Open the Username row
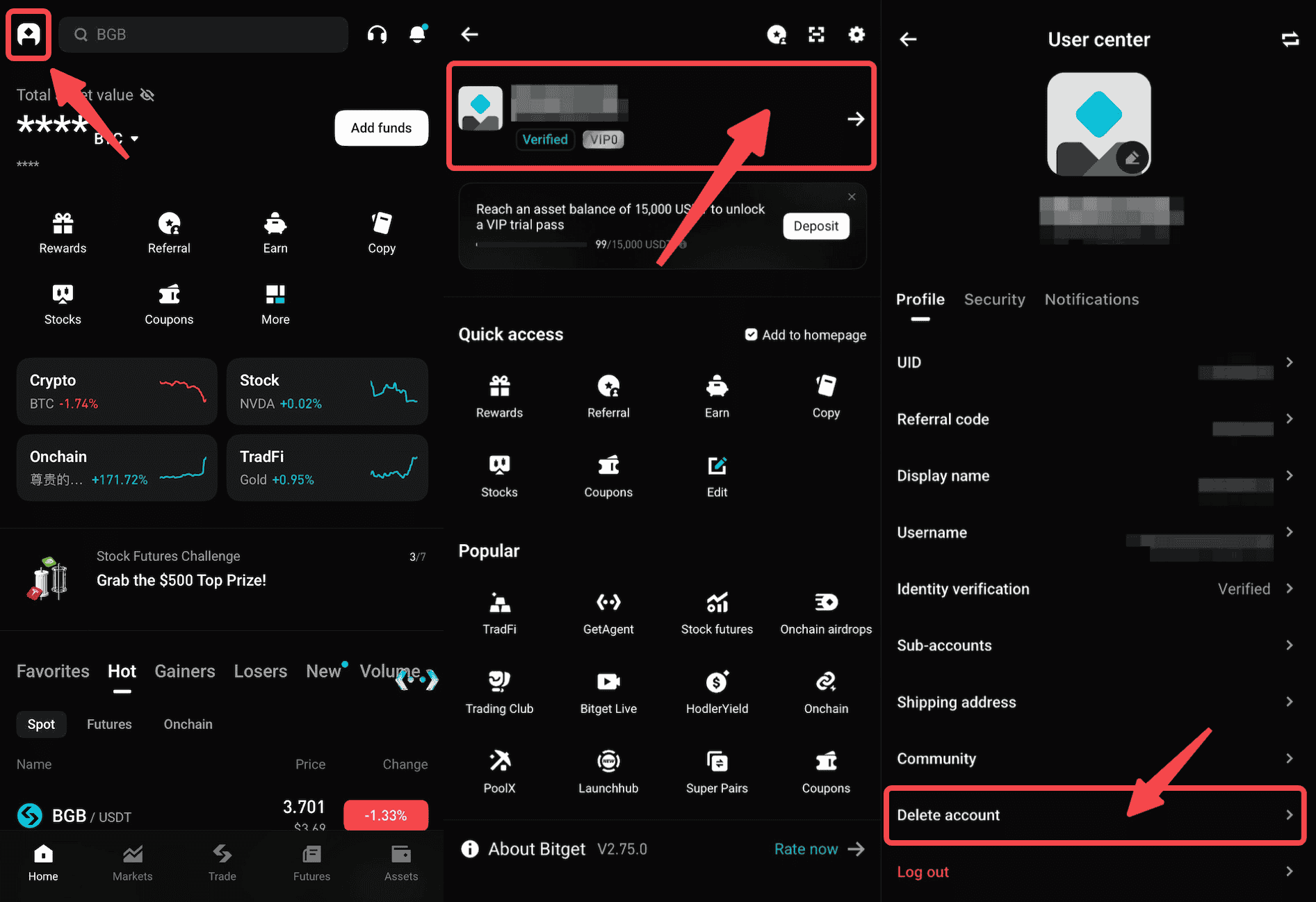Screen dimensions: 1316x902 coord(1095,532)
